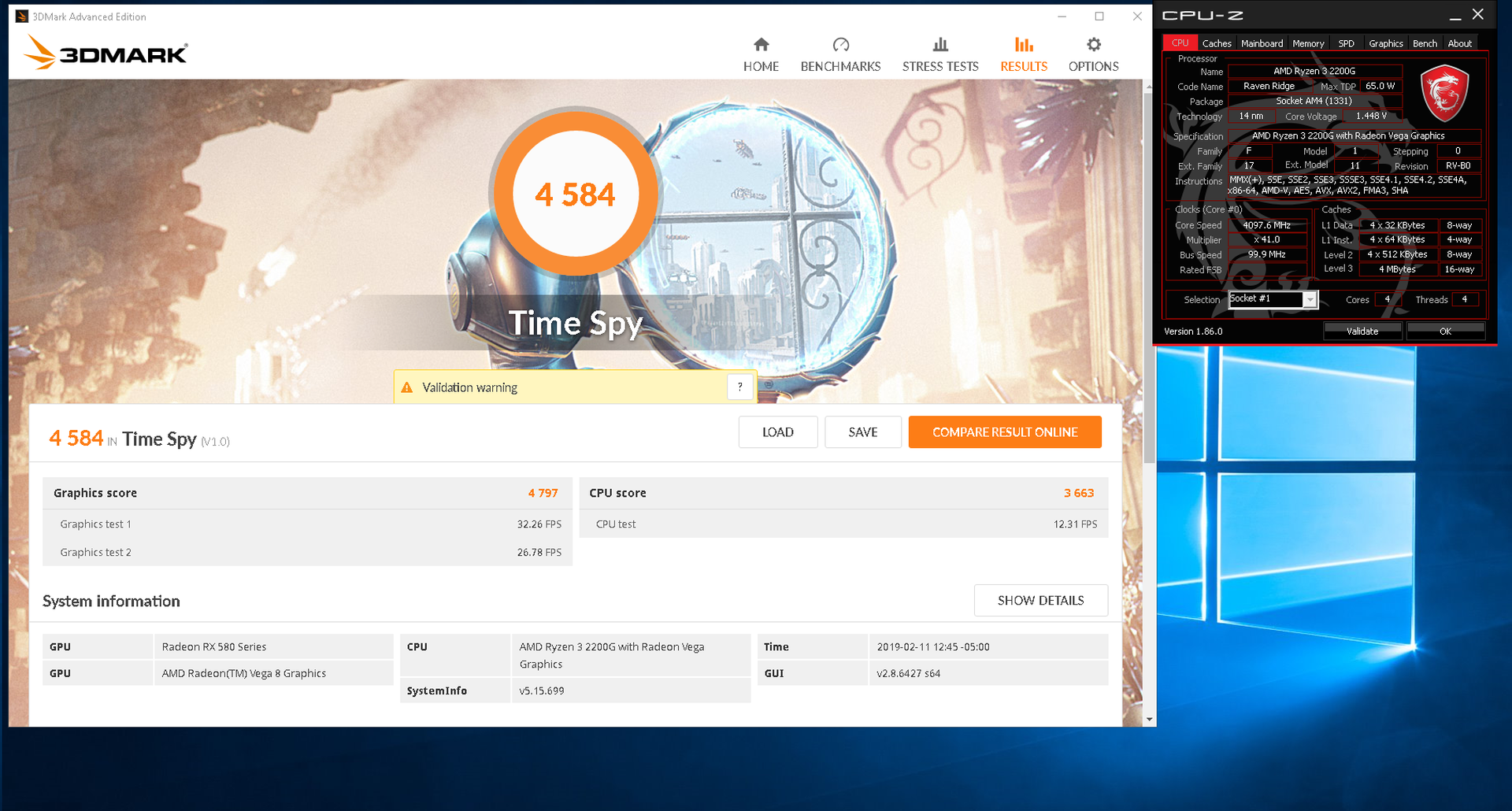Click the scrollbar down arrow in 3DMark

(1149, 719)
